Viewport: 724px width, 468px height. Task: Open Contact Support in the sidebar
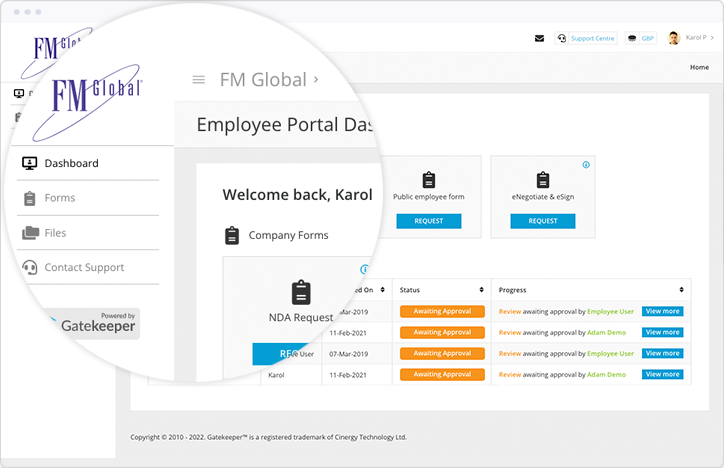click(88, 268)
